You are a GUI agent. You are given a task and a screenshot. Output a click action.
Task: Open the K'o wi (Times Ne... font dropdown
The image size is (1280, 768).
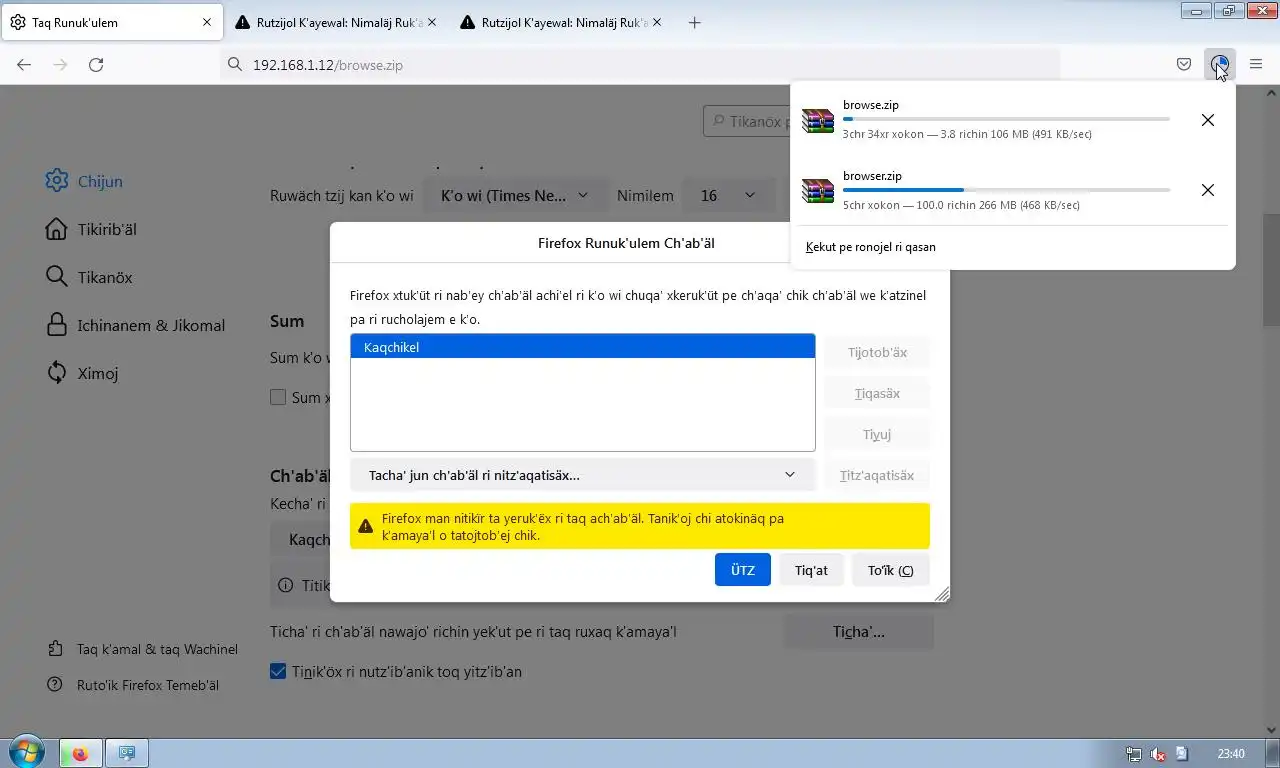tap(514, 195)
